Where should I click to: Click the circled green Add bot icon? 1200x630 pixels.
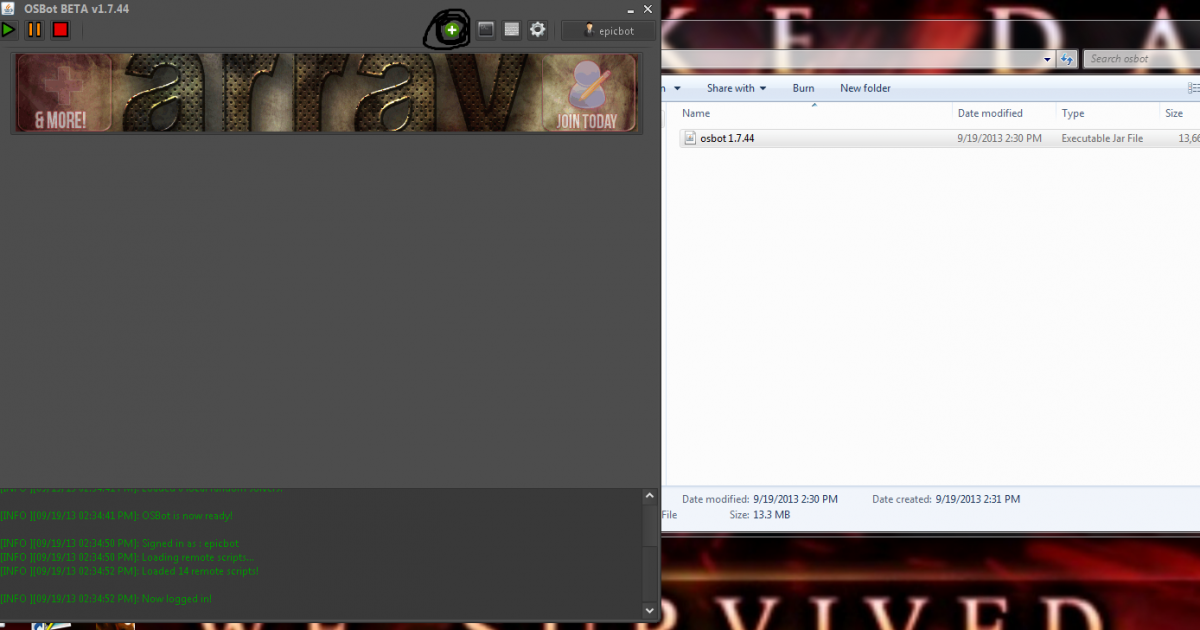[x=452, y=30]
